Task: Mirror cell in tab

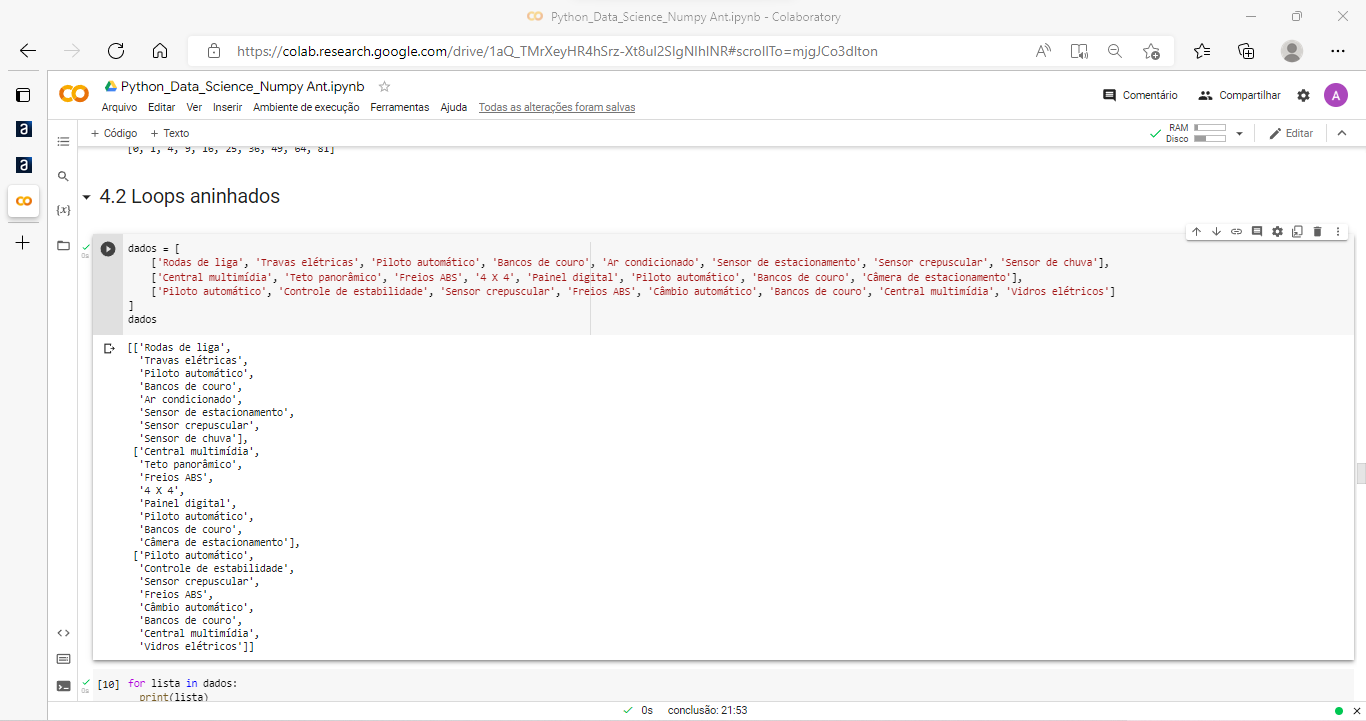Action: click(x=1297, y=232)
